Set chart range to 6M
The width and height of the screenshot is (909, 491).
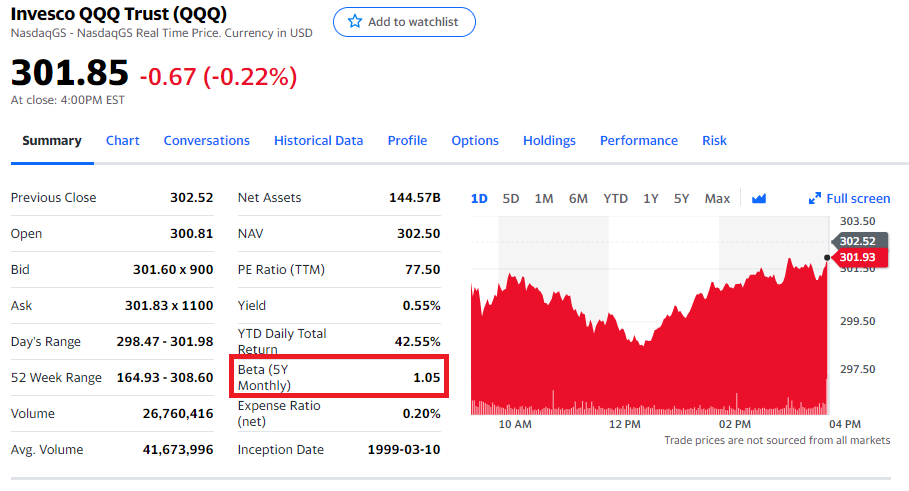coord(578,199)
